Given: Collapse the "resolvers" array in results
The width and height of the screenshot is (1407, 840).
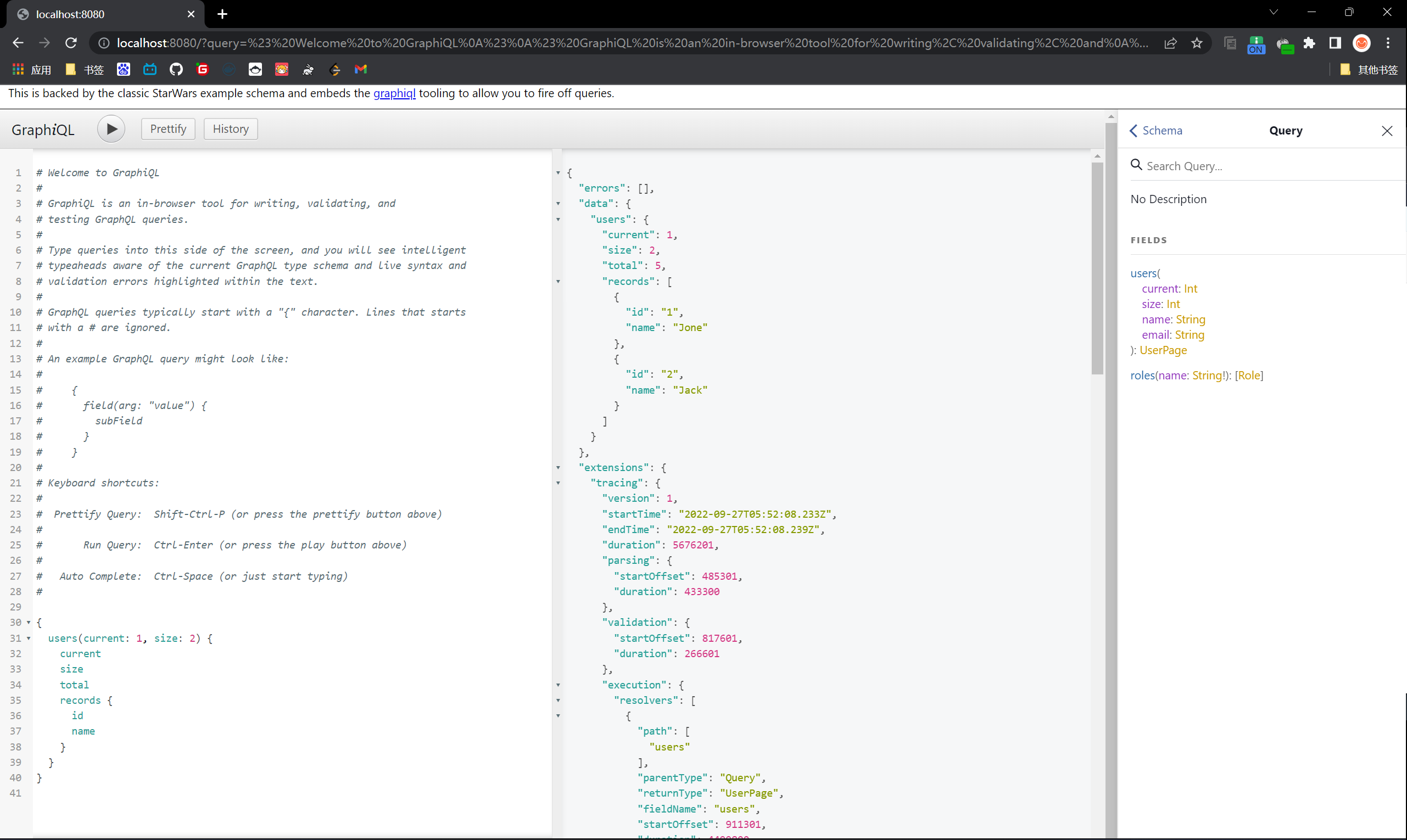Looking at the screenshot, I should point(558,701).
